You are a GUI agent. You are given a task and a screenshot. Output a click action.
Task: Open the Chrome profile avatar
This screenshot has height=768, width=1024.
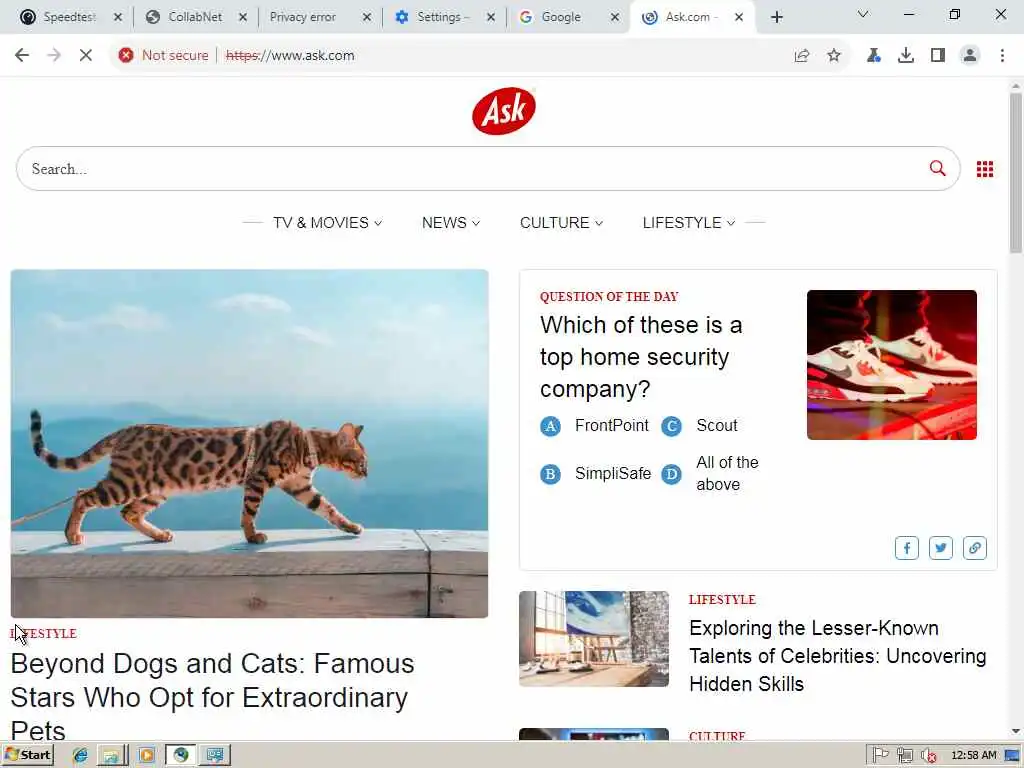pyautogui.click(x=970, y=56)
